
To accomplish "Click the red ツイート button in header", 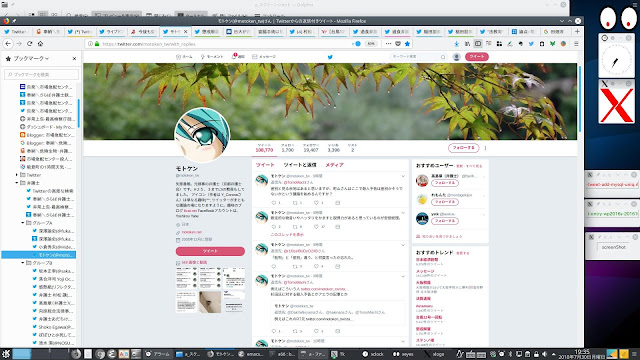I will (476, 57).
